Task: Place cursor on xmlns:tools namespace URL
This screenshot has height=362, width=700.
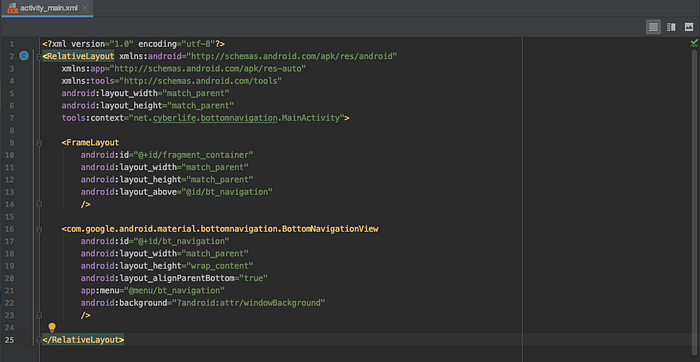Action: pos(200,81)
